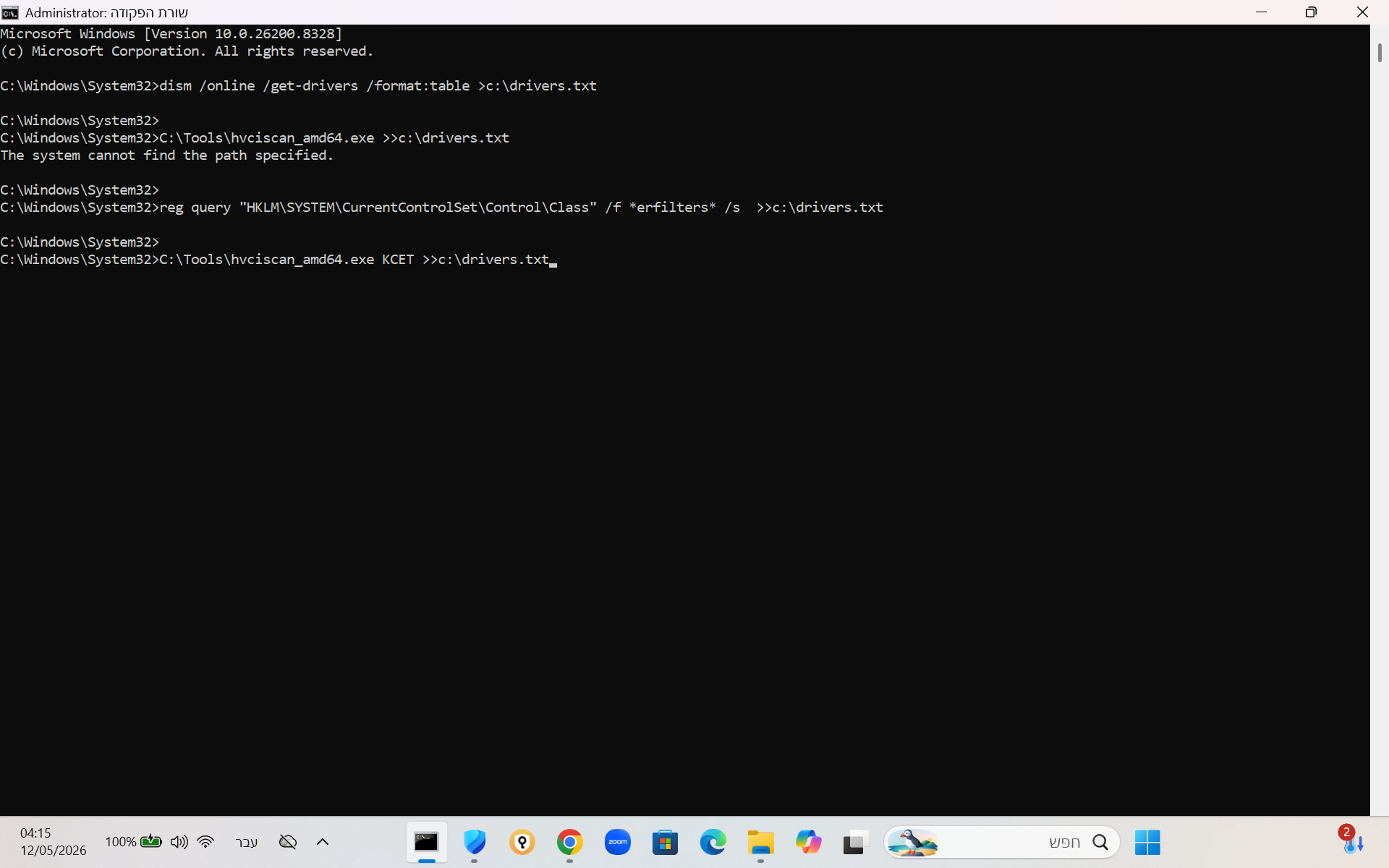Click the taskbar search field חפש
1389x868 pixels.
[1002, 842]
